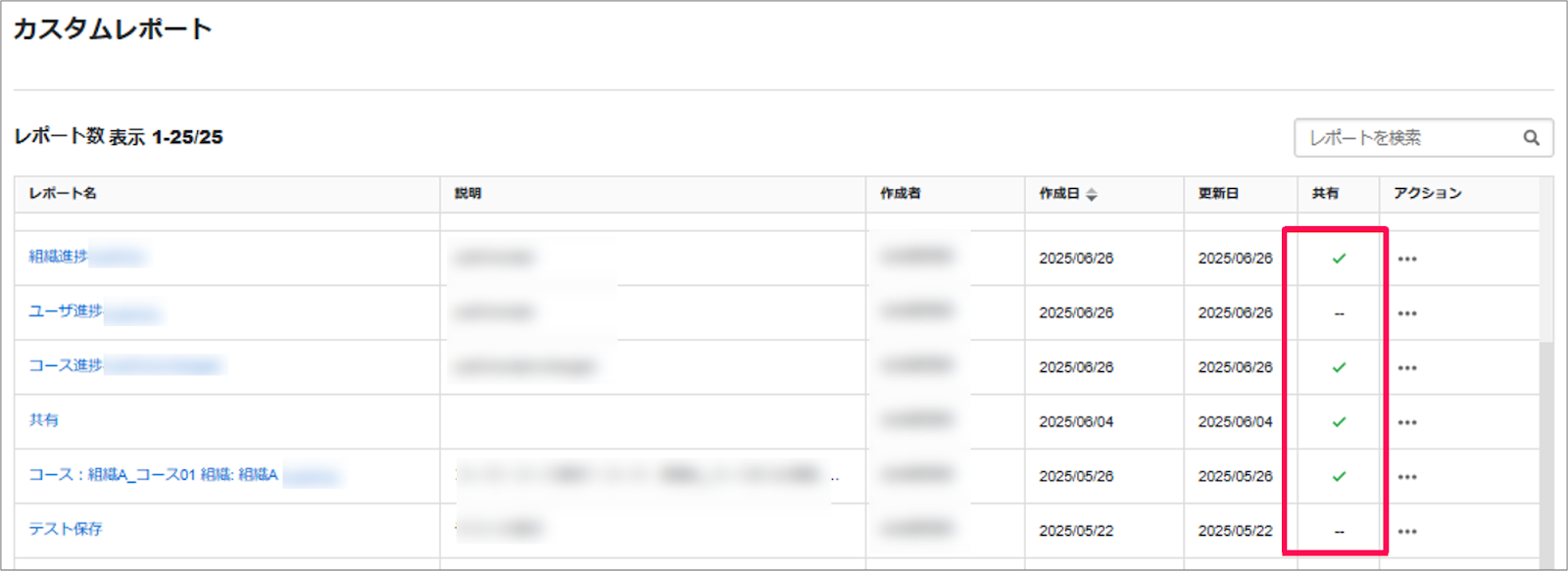Open actions menu for ユーザ進捗 report
This screenshot has width=1568, height=571.
[1407, 313]
